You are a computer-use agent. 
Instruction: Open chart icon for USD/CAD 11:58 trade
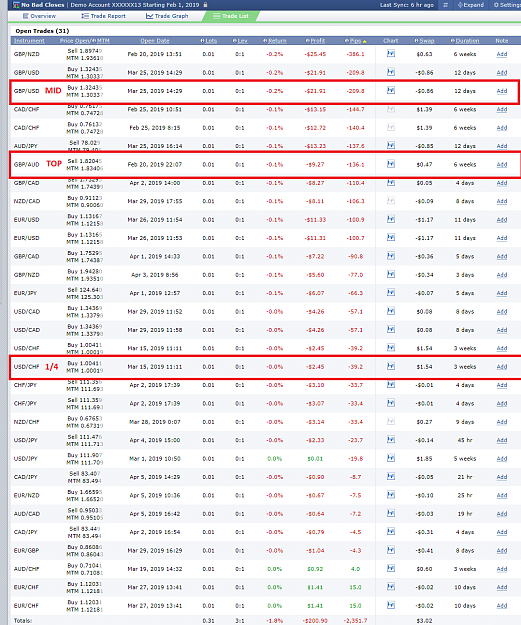pyautogui.click(x=391, y=329)
